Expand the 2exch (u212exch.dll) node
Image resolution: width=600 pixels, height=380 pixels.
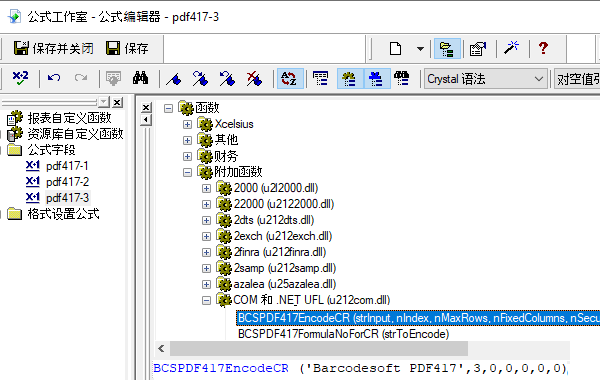click(206, 236)
